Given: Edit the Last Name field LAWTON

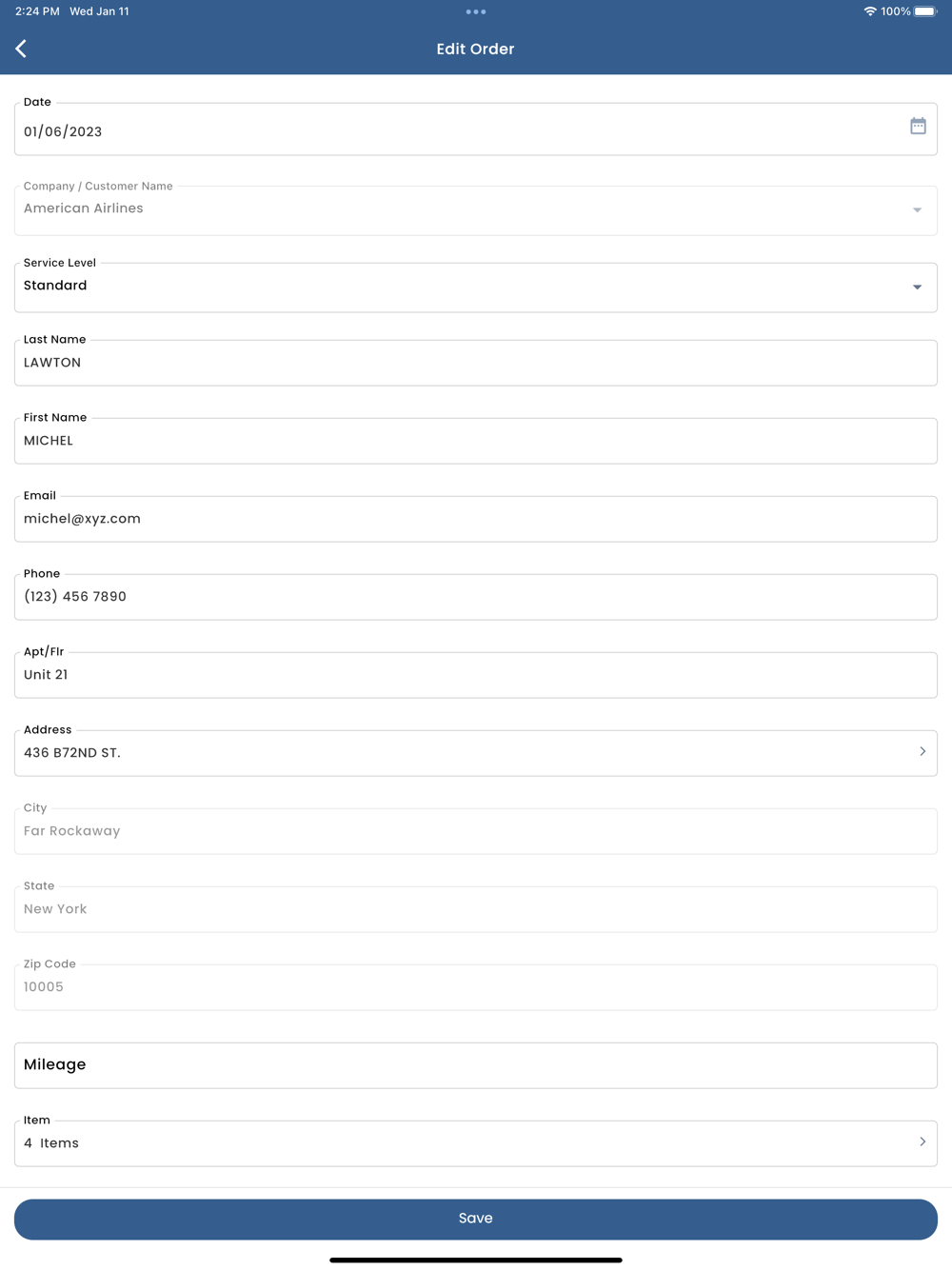Looking at the screenshot, I should point(476,363).
